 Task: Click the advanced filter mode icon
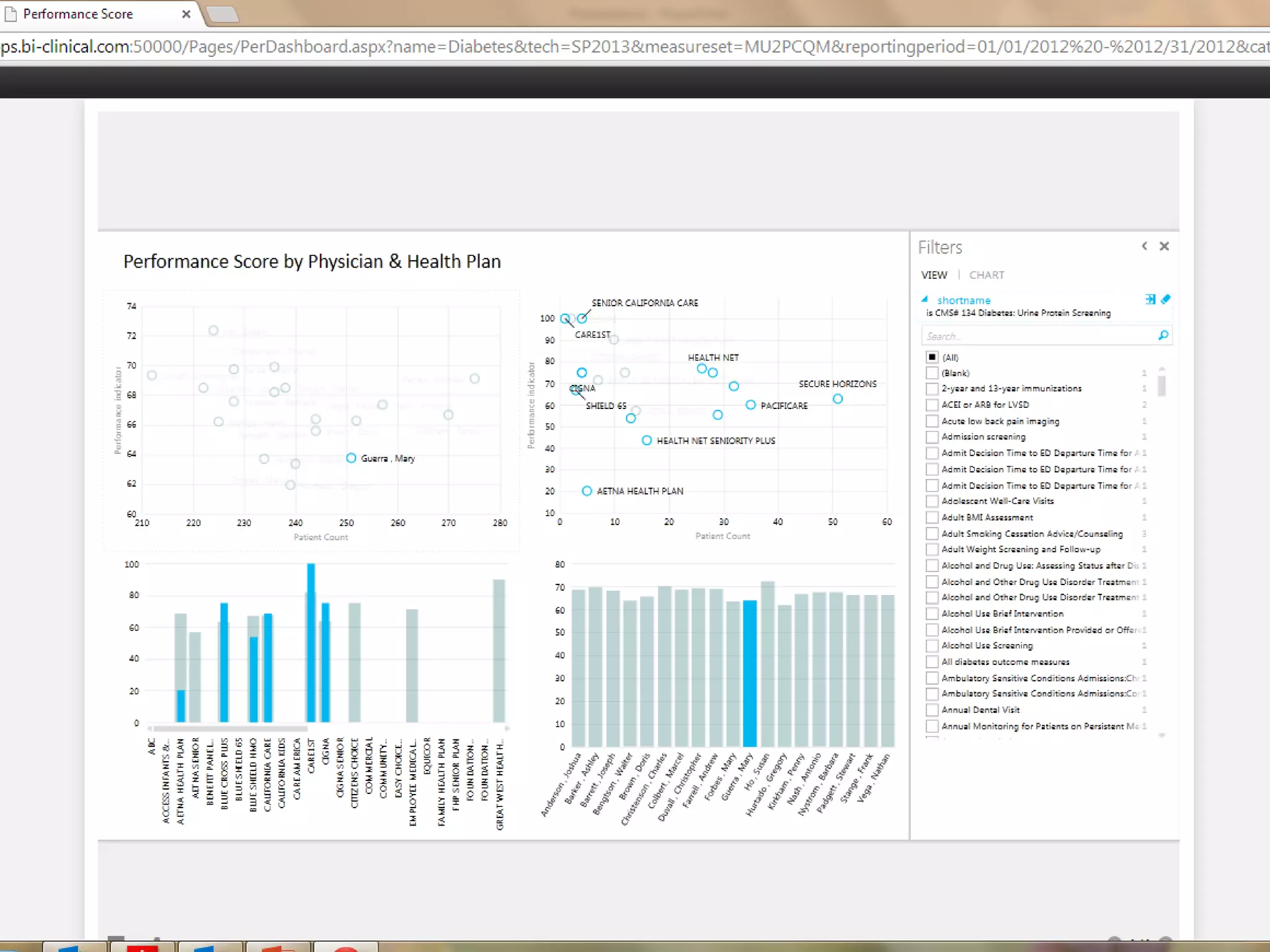(x=1150, y=299)
